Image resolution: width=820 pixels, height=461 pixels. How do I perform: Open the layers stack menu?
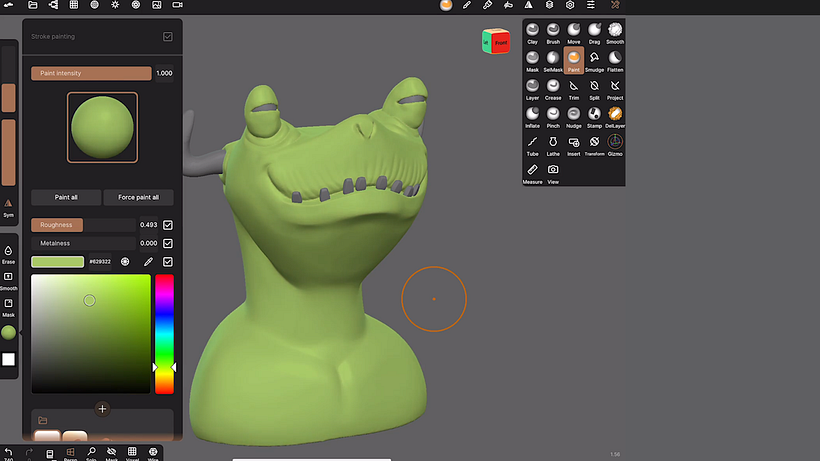(x=549, y=5)
